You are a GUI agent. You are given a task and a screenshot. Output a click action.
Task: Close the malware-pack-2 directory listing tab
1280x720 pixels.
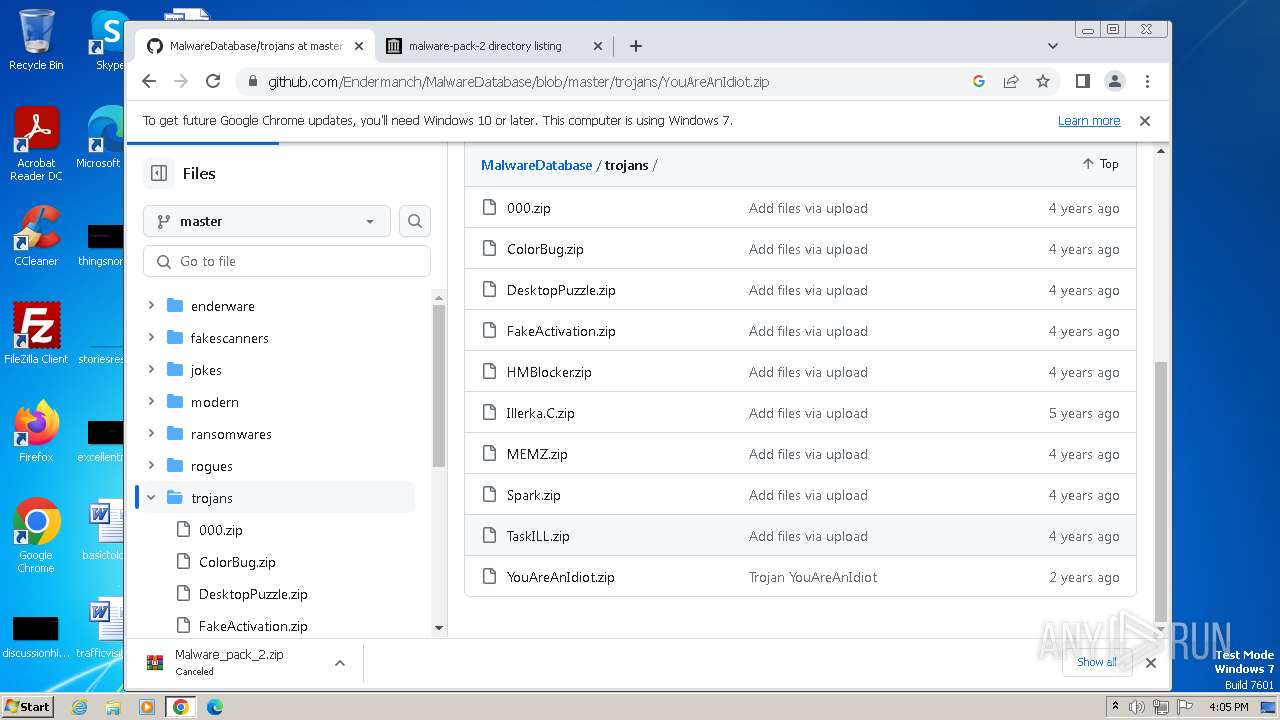(598, 46)
